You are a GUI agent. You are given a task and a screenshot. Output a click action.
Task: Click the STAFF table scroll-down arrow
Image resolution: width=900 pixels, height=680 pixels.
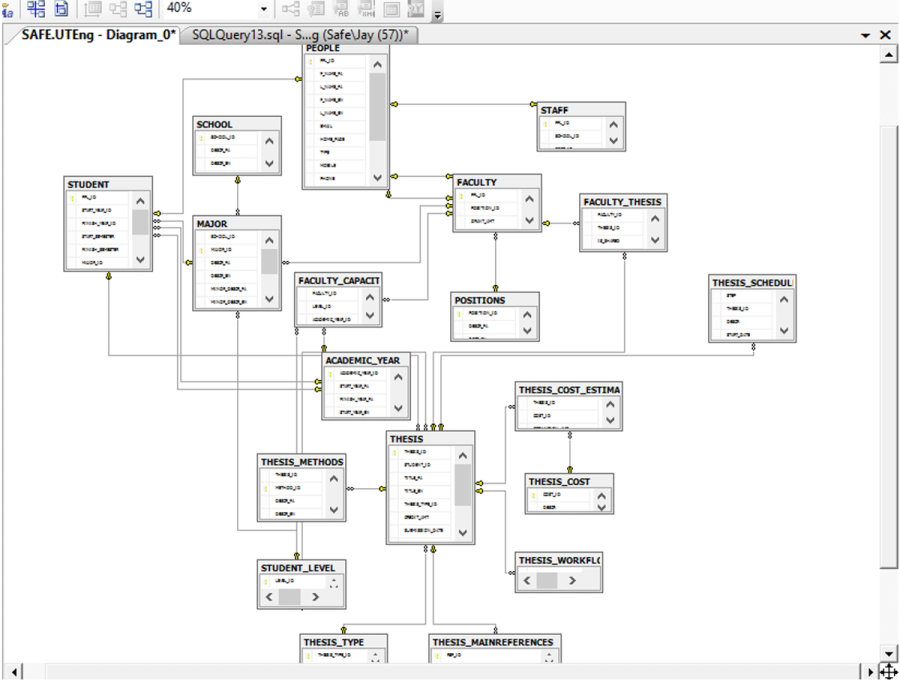coord(614,141)
